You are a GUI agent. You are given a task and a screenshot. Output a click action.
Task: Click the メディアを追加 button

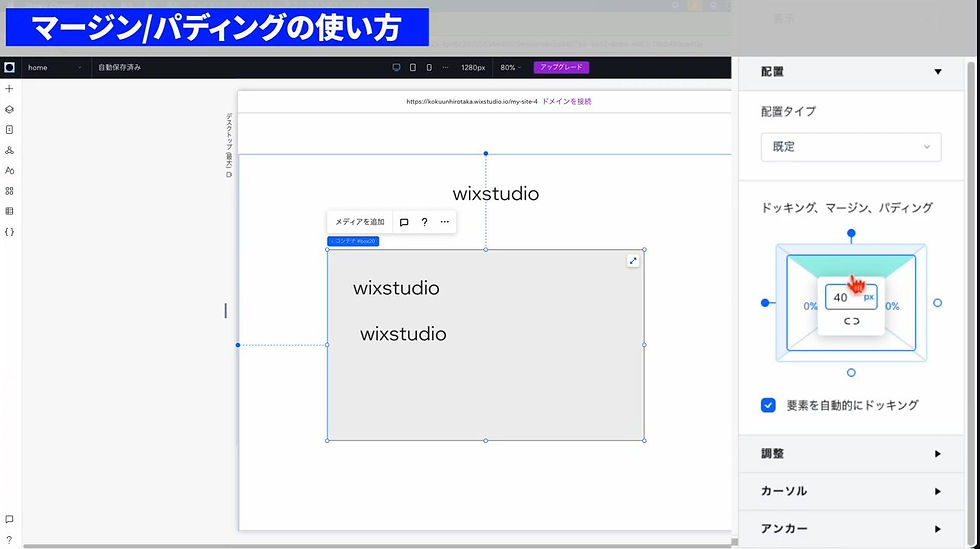359,222
